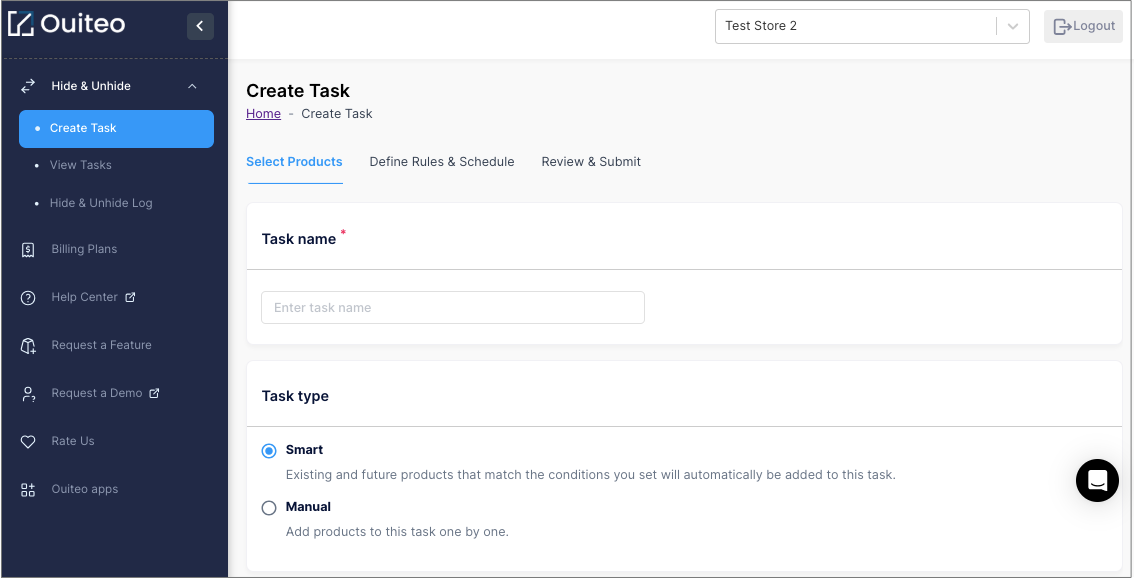This screenshot has width=1134, height=578.
Task: Click the Home breadcrumb link
Action: (x=263, y=114)
